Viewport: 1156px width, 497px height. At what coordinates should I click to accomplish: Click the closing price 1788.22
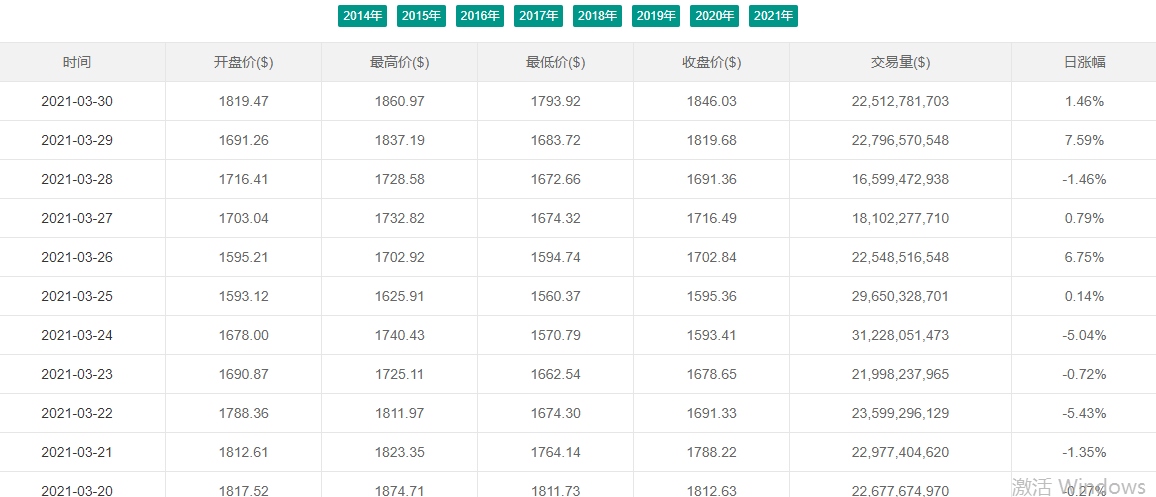[711, 452]
